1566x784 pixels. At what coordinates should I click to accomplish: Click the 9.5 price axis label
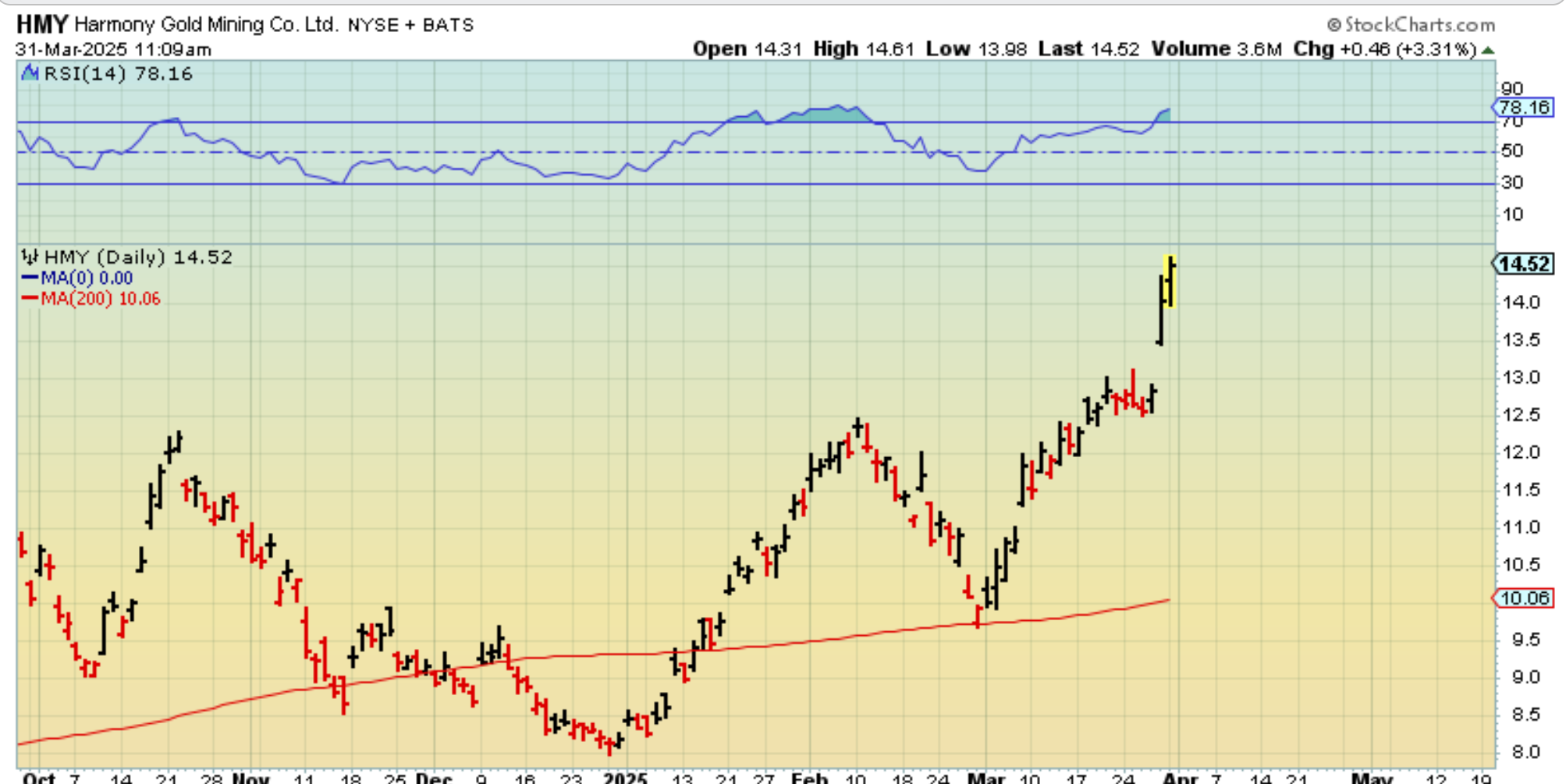pos(1525,640)
